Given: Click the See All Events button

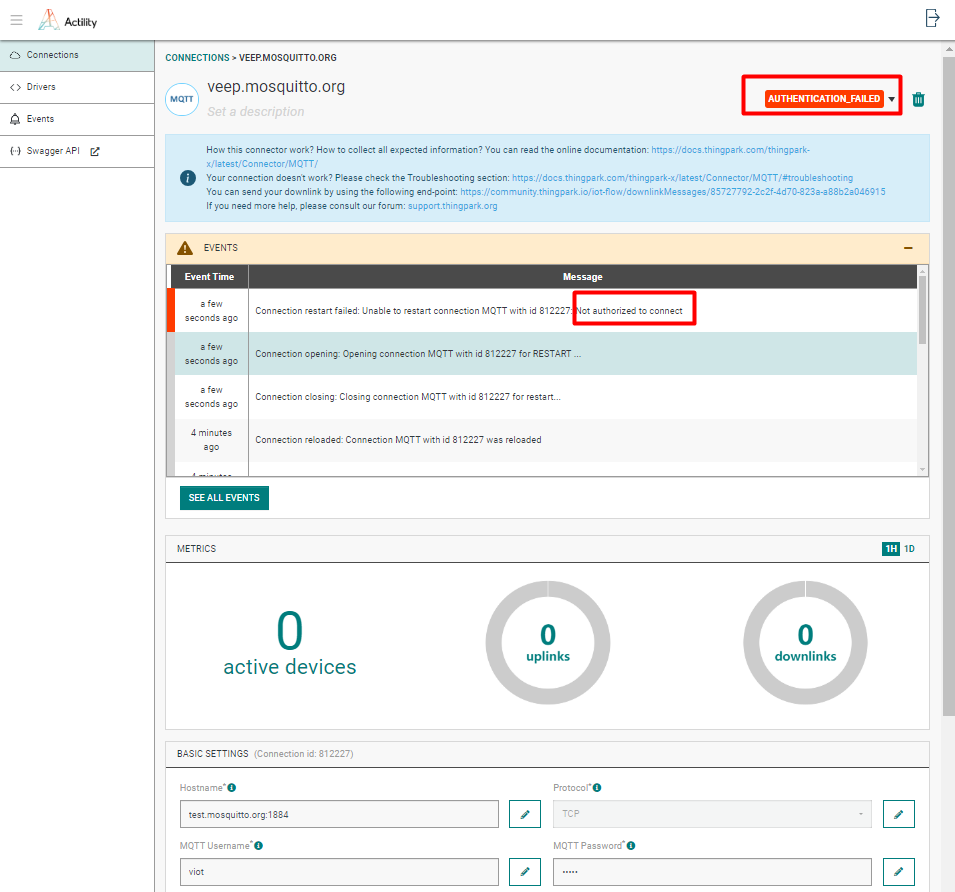Looking at the screenshot, I should [x=224, y=497].
